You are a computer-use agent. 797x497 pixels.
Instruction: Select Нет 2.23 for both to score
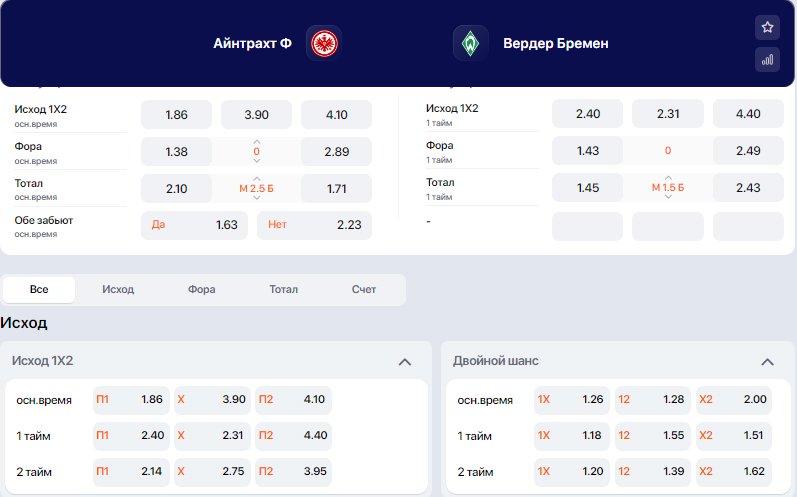click(x=314, y=225)
